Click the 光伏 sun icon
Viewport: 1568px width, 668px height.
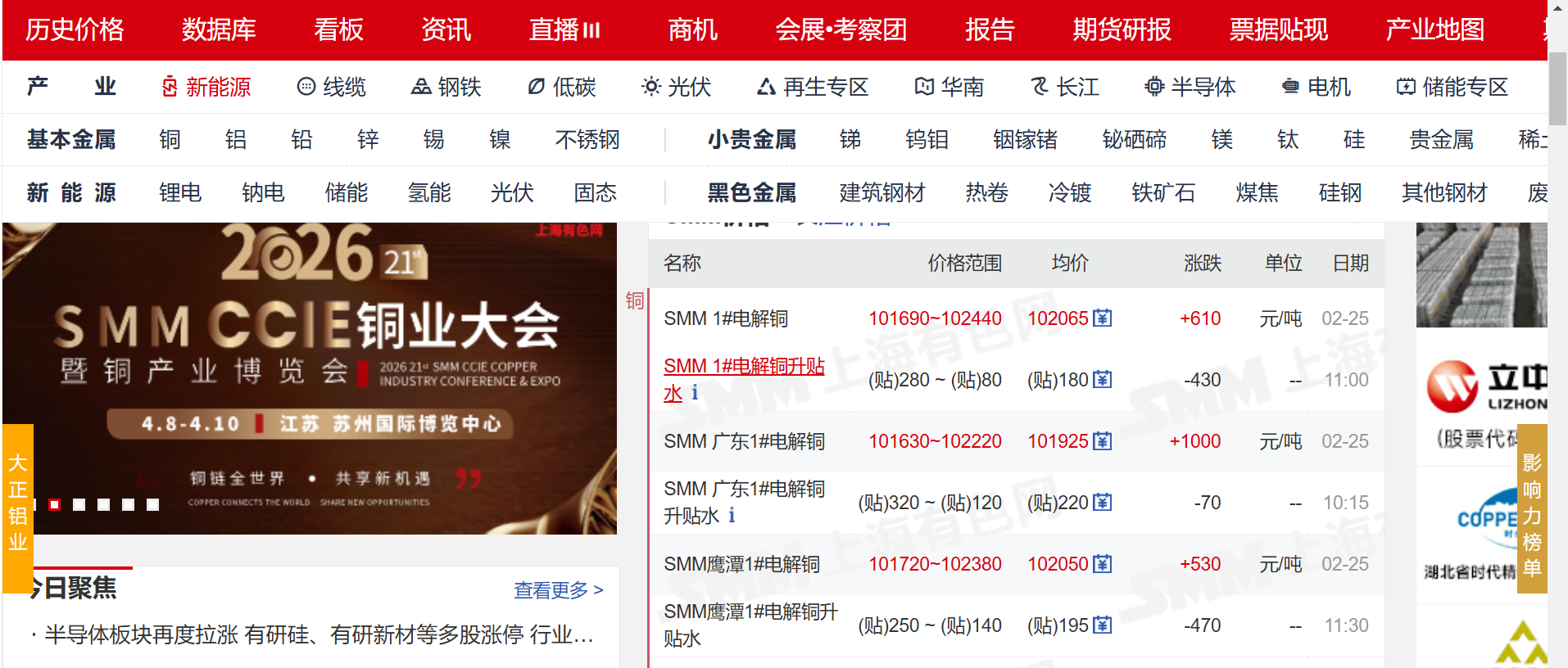651,87
